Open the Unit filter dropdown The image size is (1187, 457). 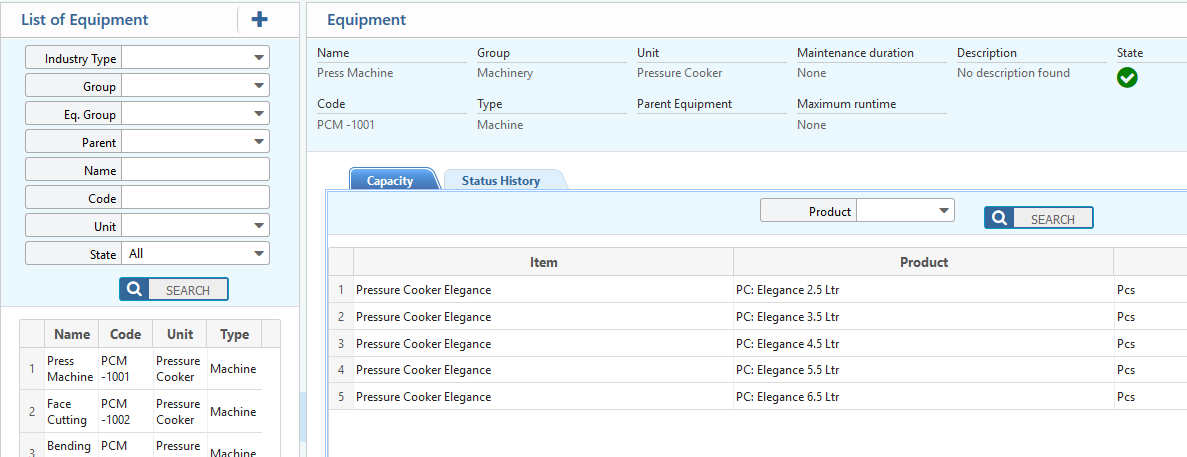[195, 225]
